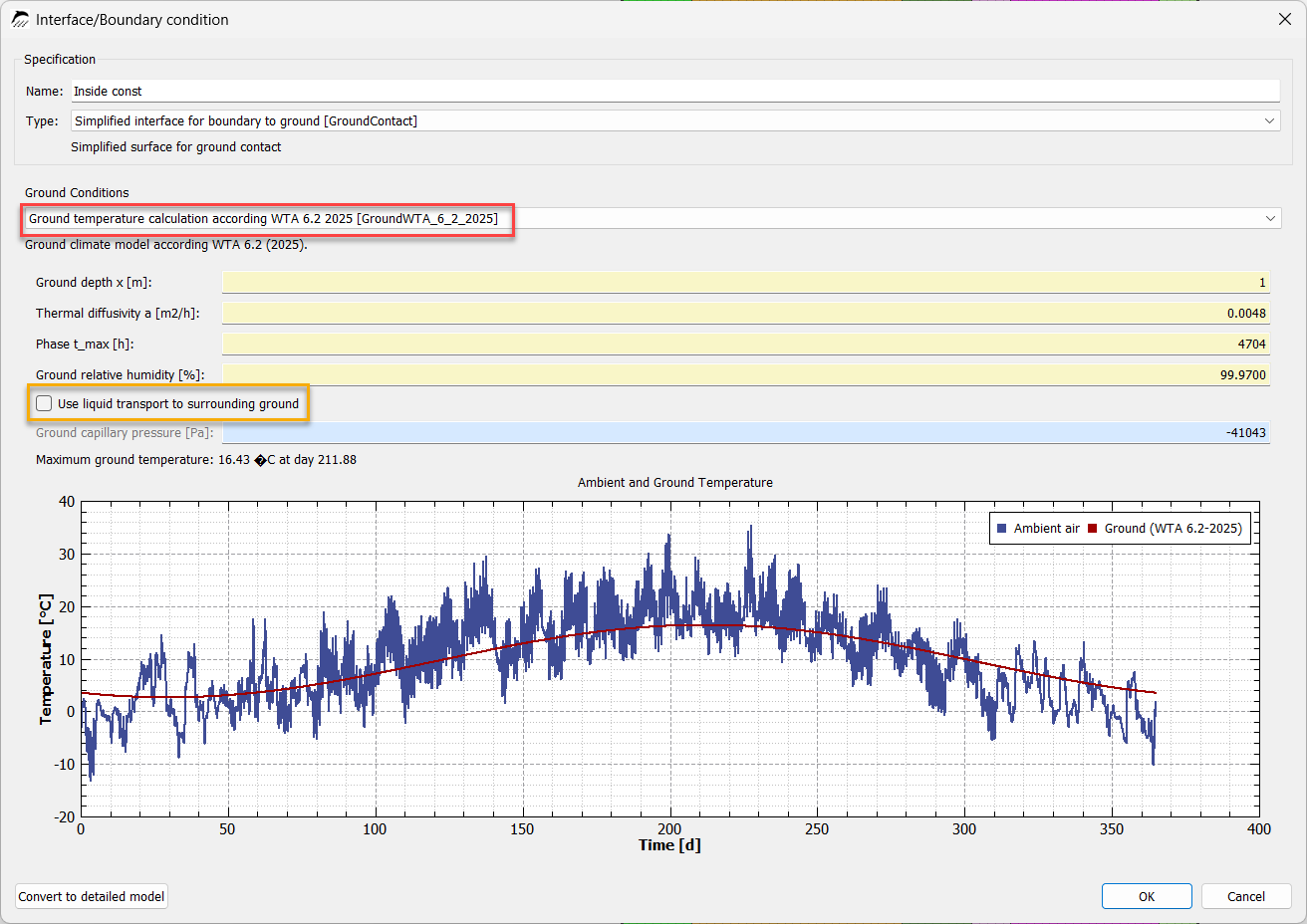
Task: Open the Type dropdown for boundary interface
Action: click(675, 120)
